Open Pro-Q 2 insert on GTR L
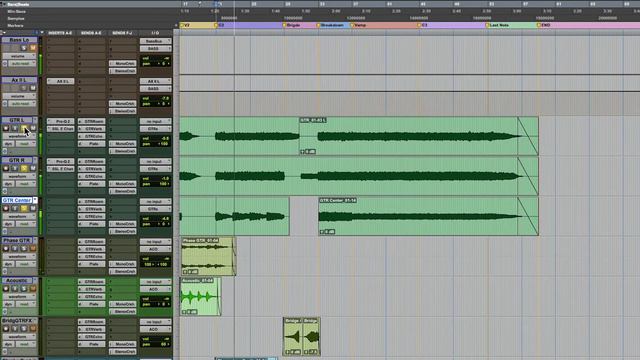Image resolution: width=640 pixels, height=360 pixels. [x=61, y=121]
